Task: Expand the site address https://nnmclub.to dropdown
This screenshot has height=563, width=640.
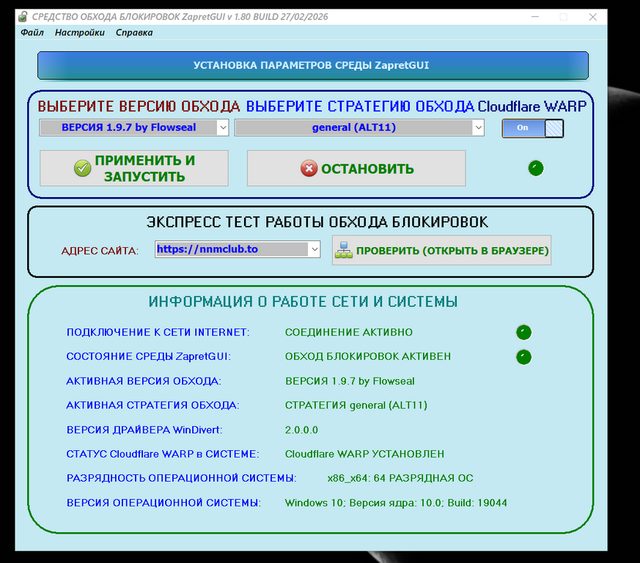Action: 314,249
